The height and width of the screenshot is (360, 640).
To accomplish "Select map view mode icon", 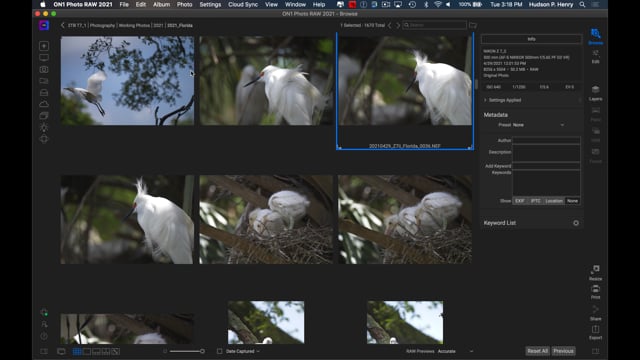I will tap(116, 351).
